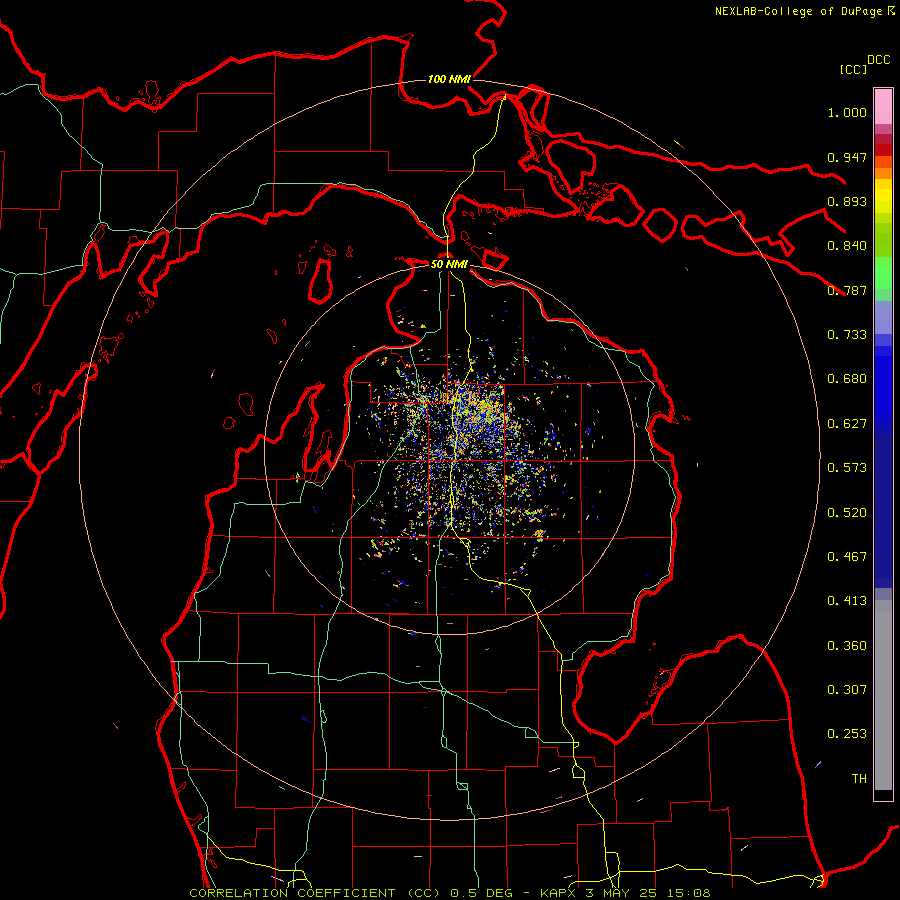Select the 0.947 value on the color scale
The height and width of the screenshot is (900, 900).
847,157
